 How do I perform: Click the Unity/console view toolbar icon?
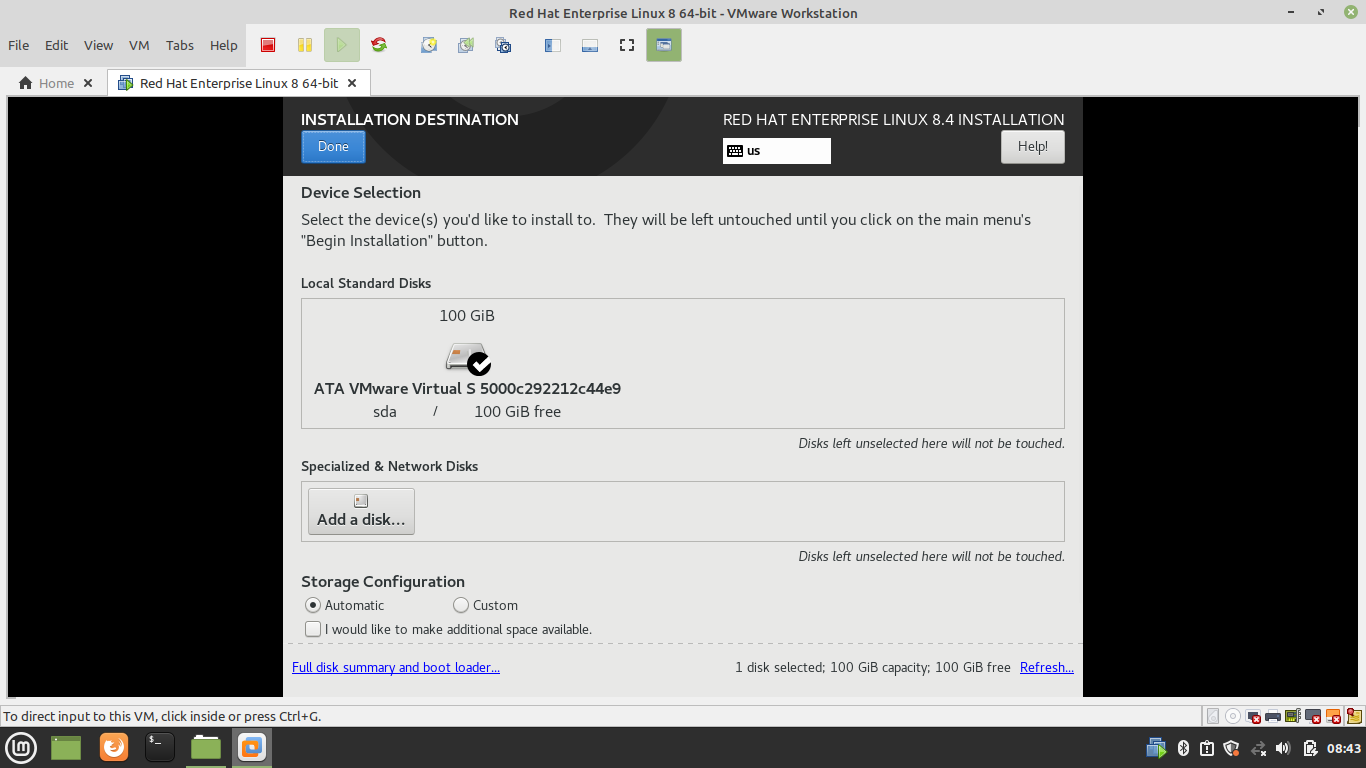664,45
